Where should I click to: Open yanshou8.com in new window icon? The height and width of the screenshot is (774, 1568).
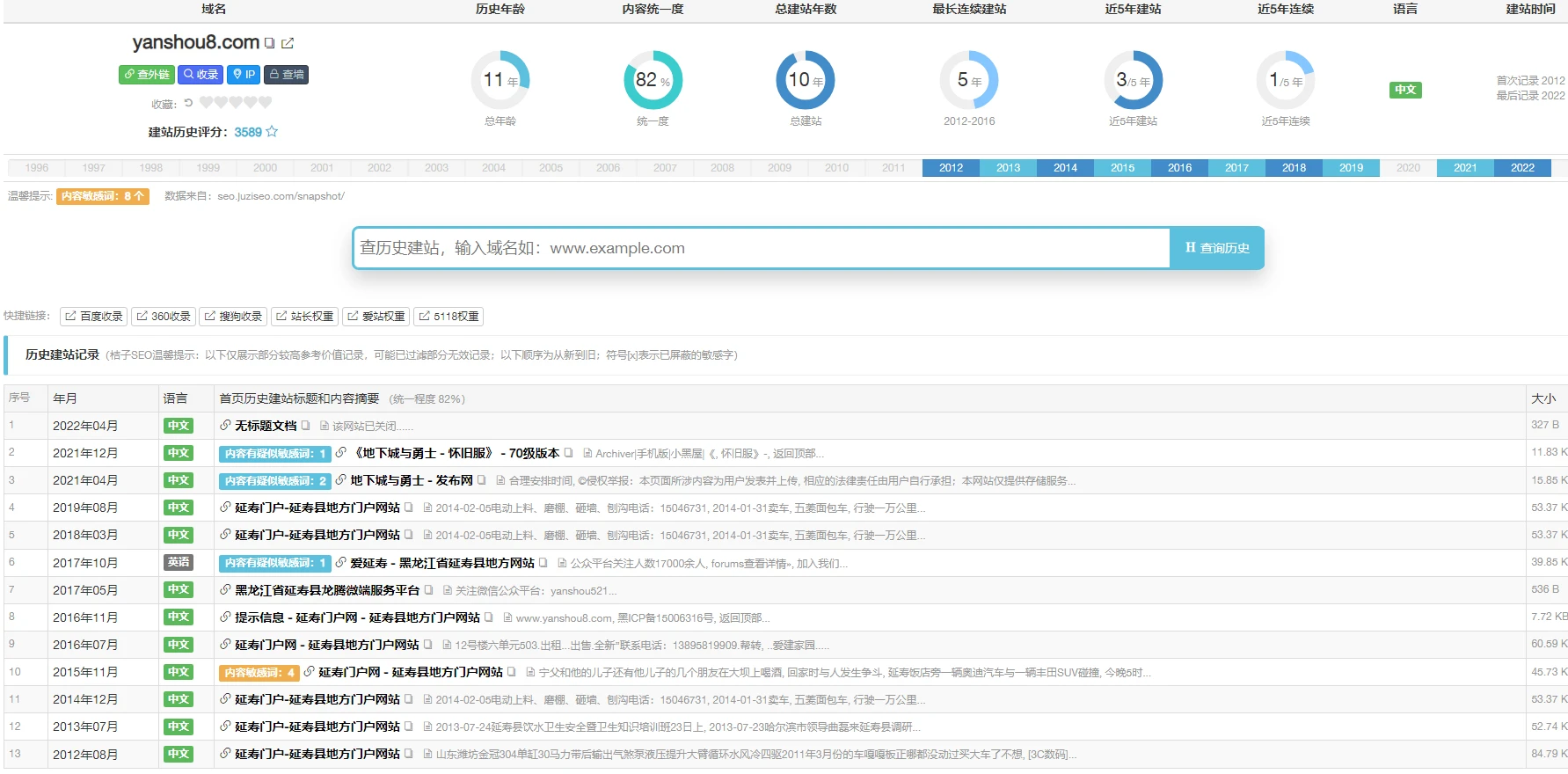click(288, 43)
